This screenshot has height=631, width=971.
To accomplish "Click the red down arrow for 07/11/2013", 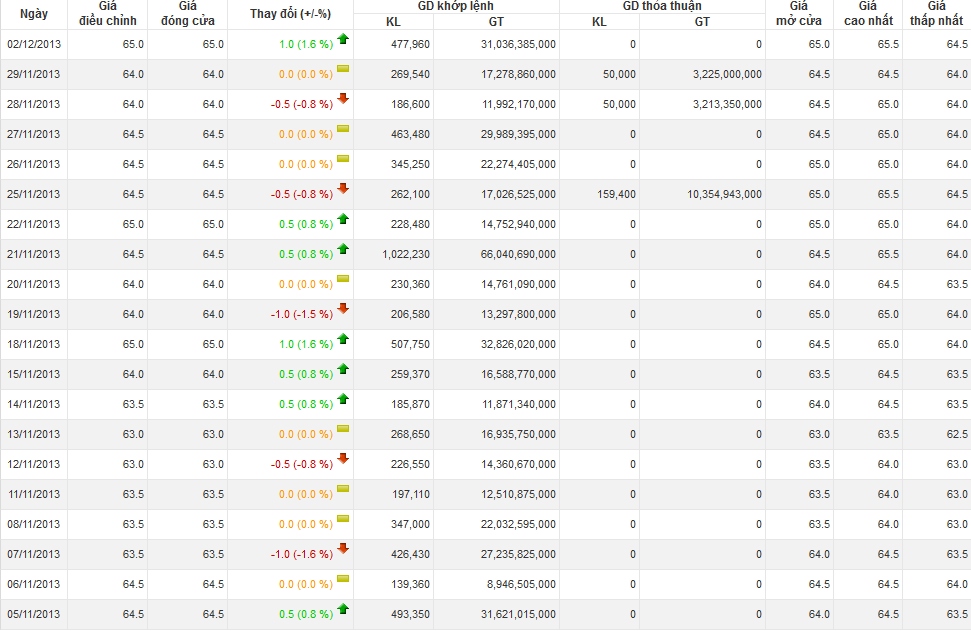I will pos(343,549).
